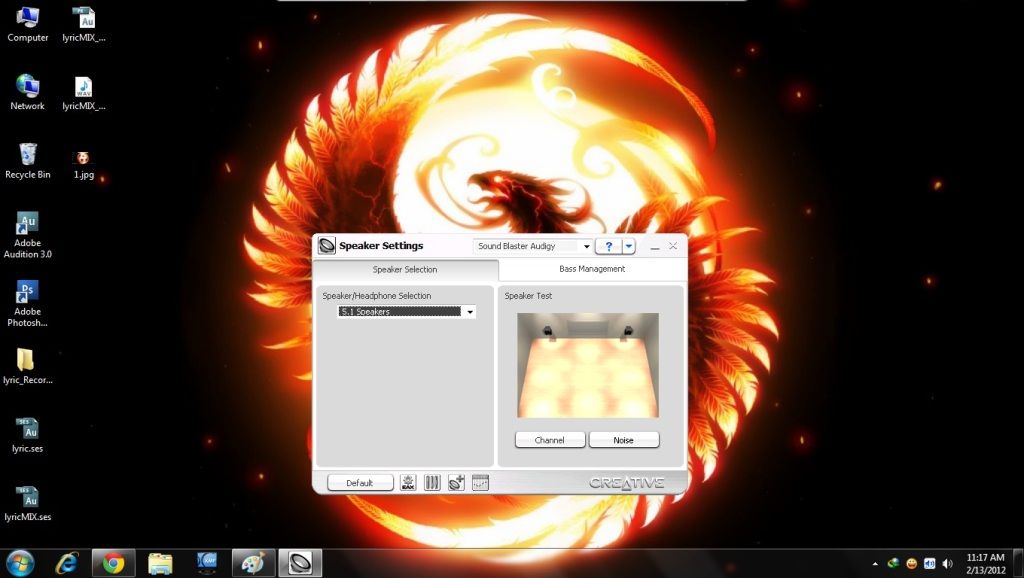This screenshot has width=1024, height=578.
Task: Select the lyricMIX Audition file at top
Action: click(x=84, y=25)
